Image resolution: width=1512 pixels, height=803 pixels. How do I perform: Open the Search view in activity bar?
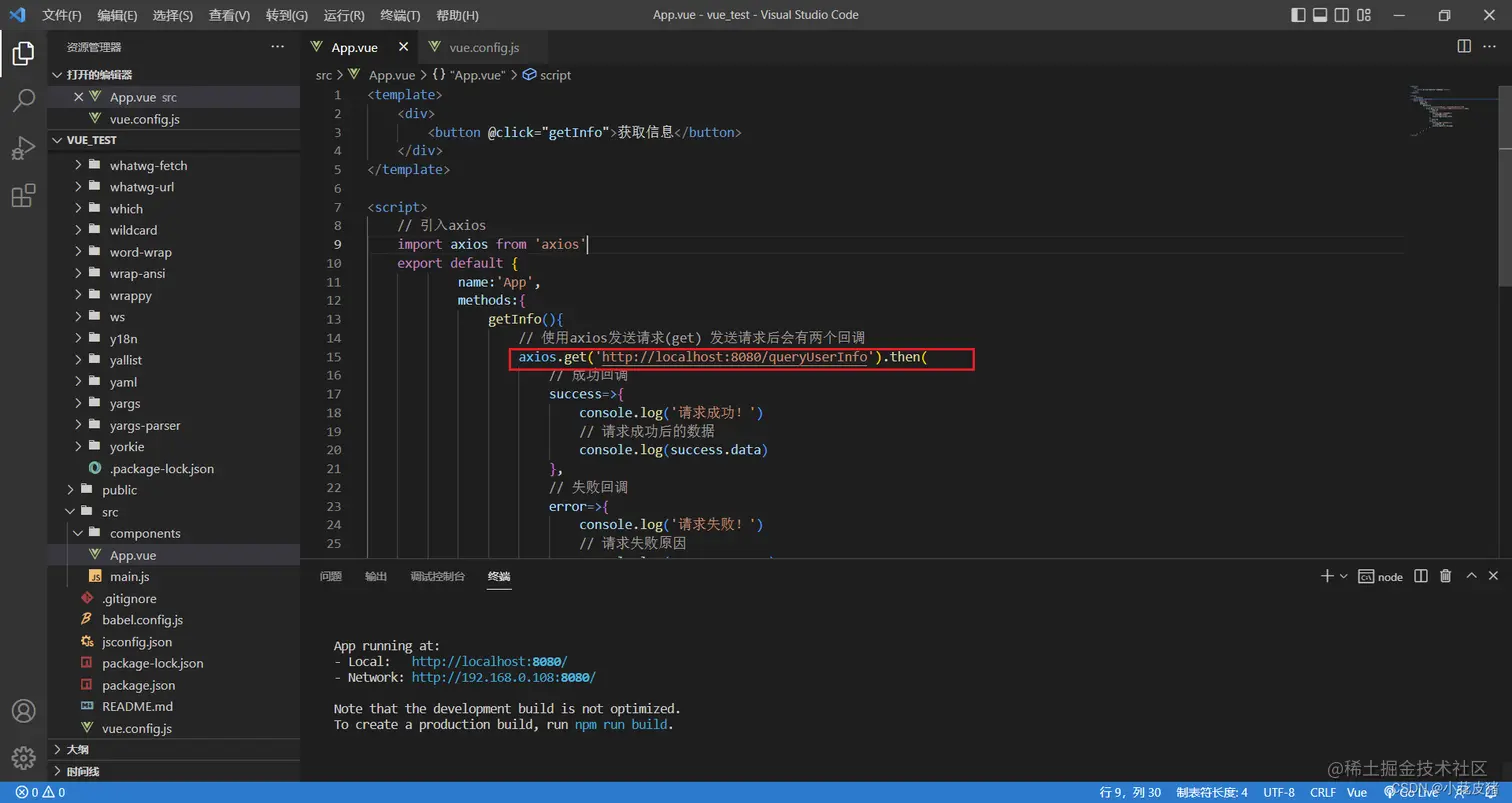pyautogui.click(x=23, y=100)
